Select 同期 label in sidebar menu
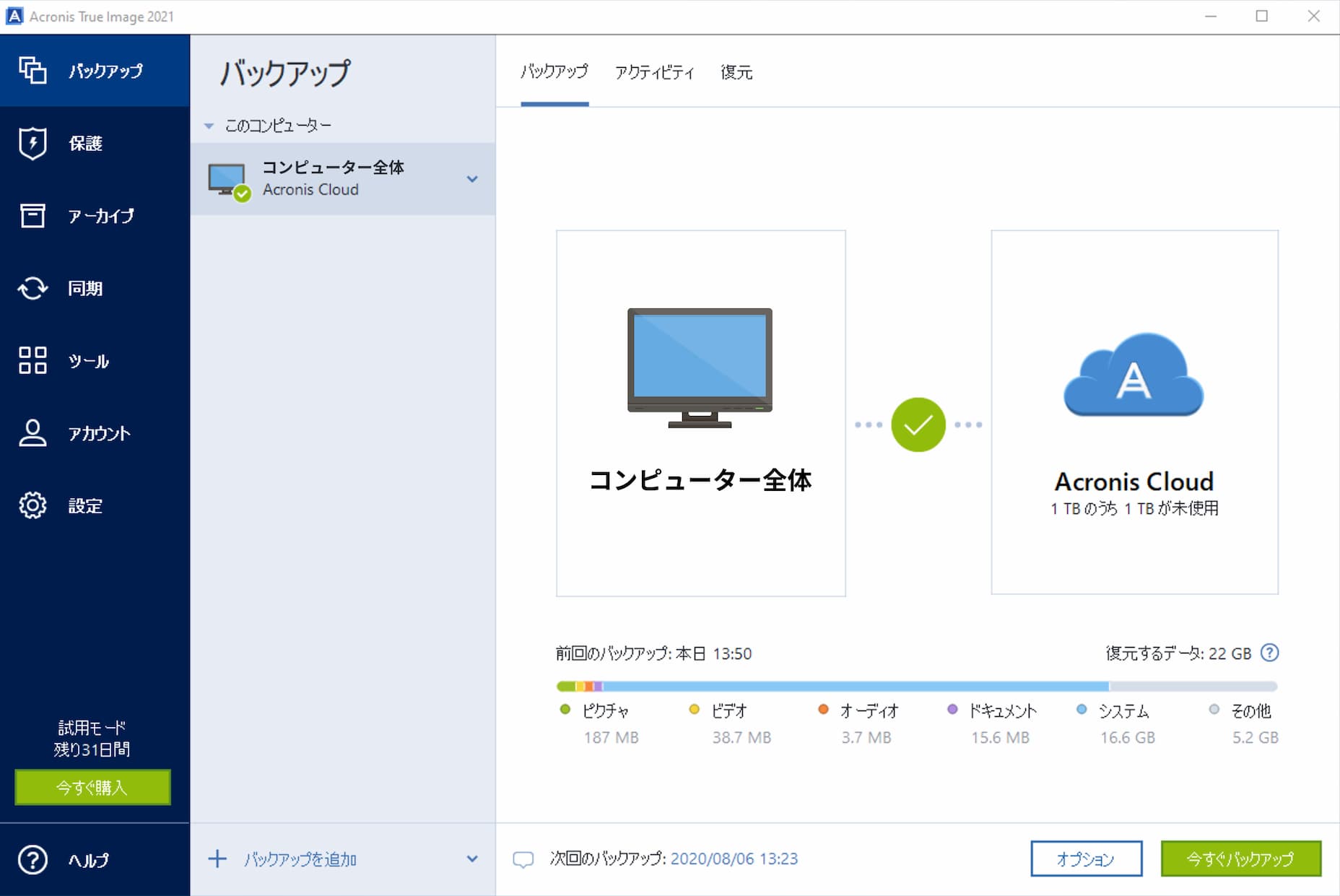 tap(85, 288)
